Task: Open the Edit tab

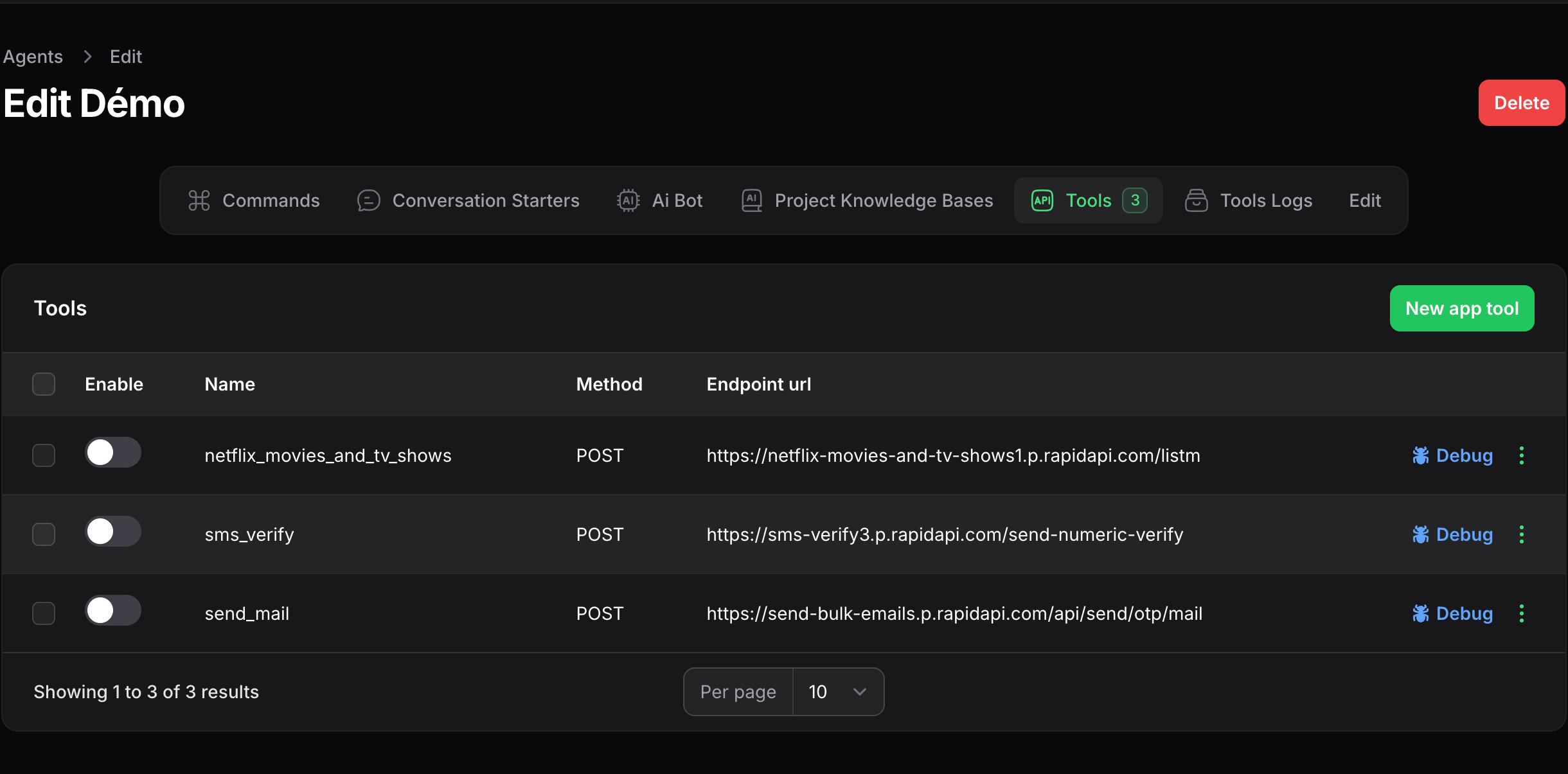Action: click(1365, 200)
